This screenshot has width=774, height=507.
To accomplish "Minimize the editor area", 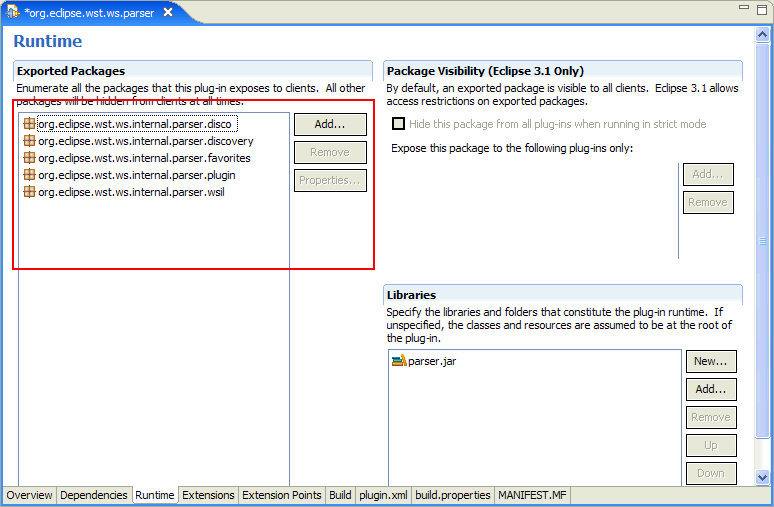I will 744,7.
